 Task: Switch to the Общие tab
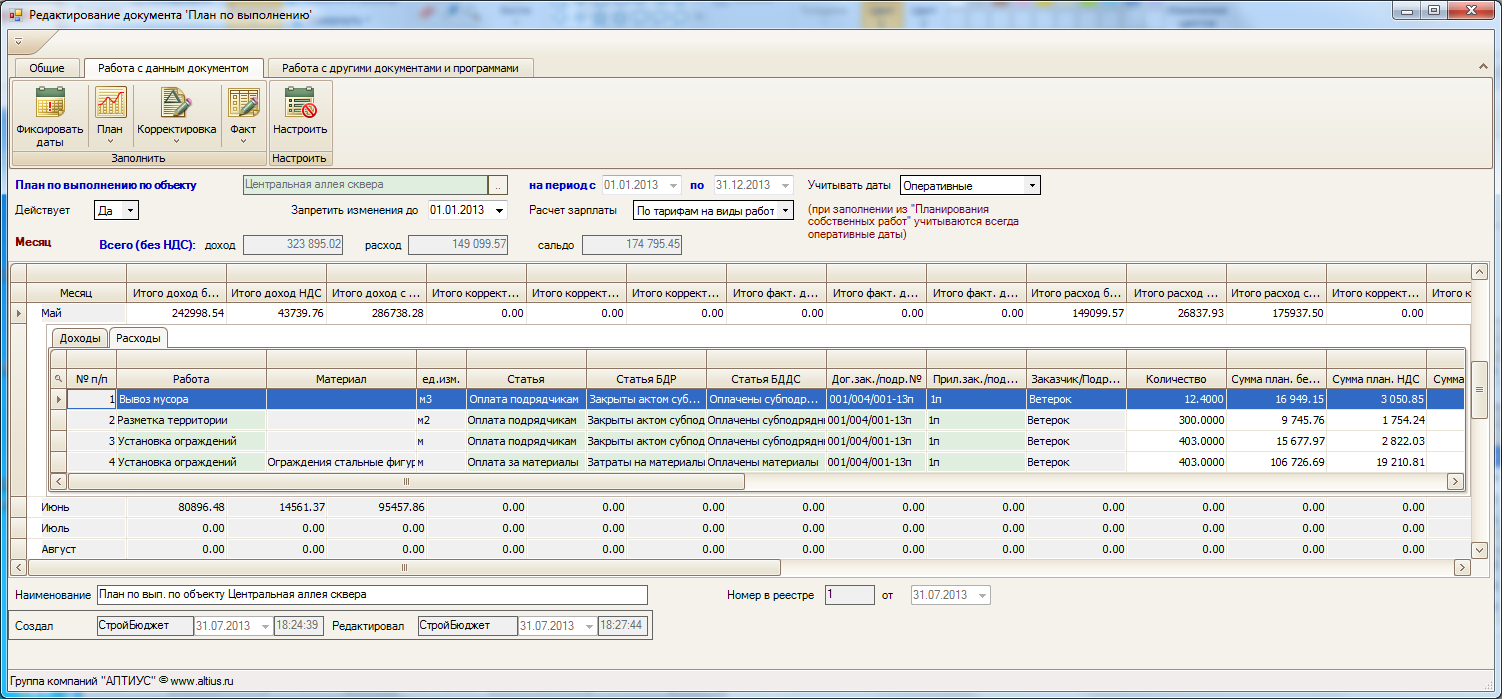[x=47, y=68]
